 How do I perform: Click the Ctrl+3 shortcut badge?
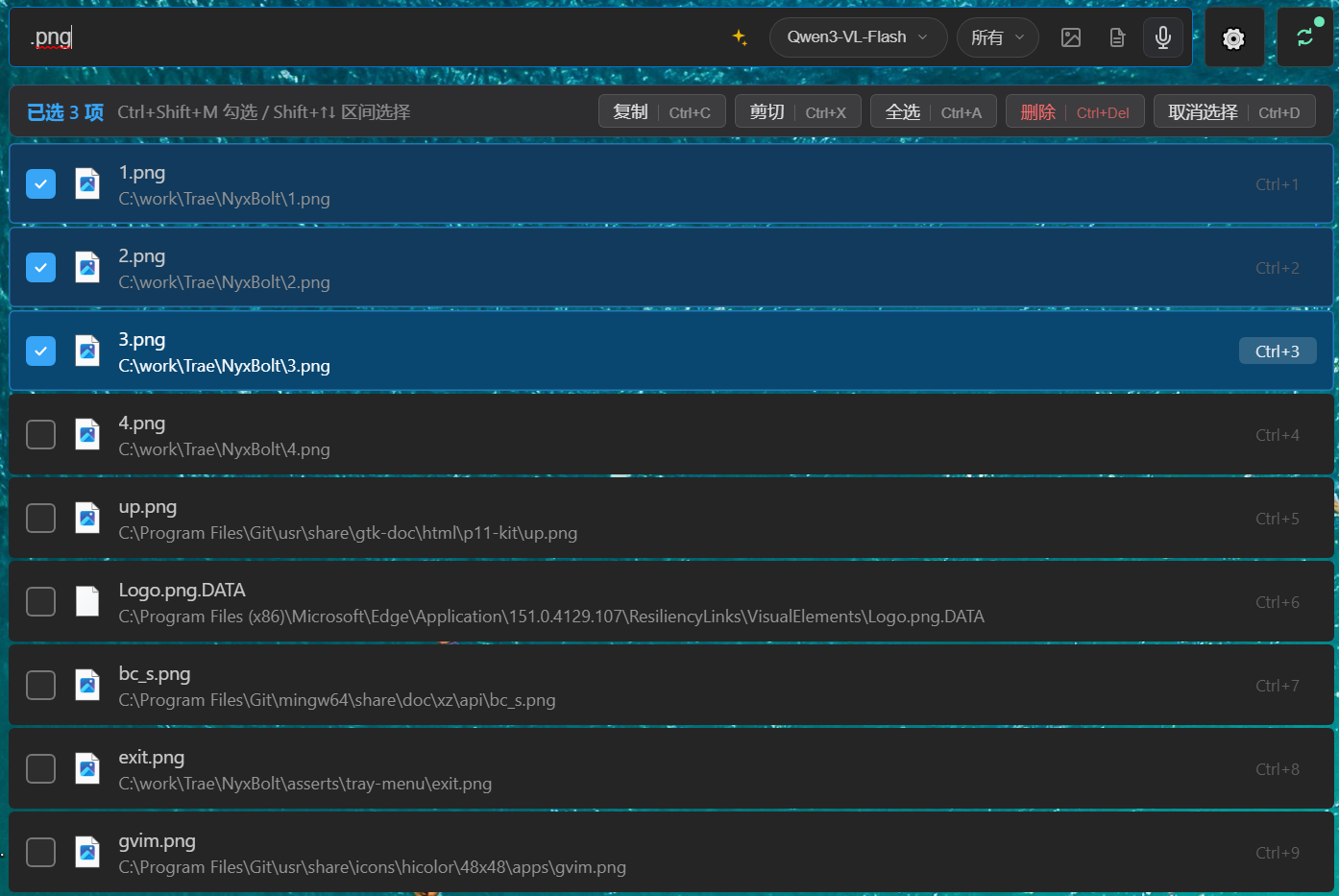pyautogui.click(x=1278, y=351)
